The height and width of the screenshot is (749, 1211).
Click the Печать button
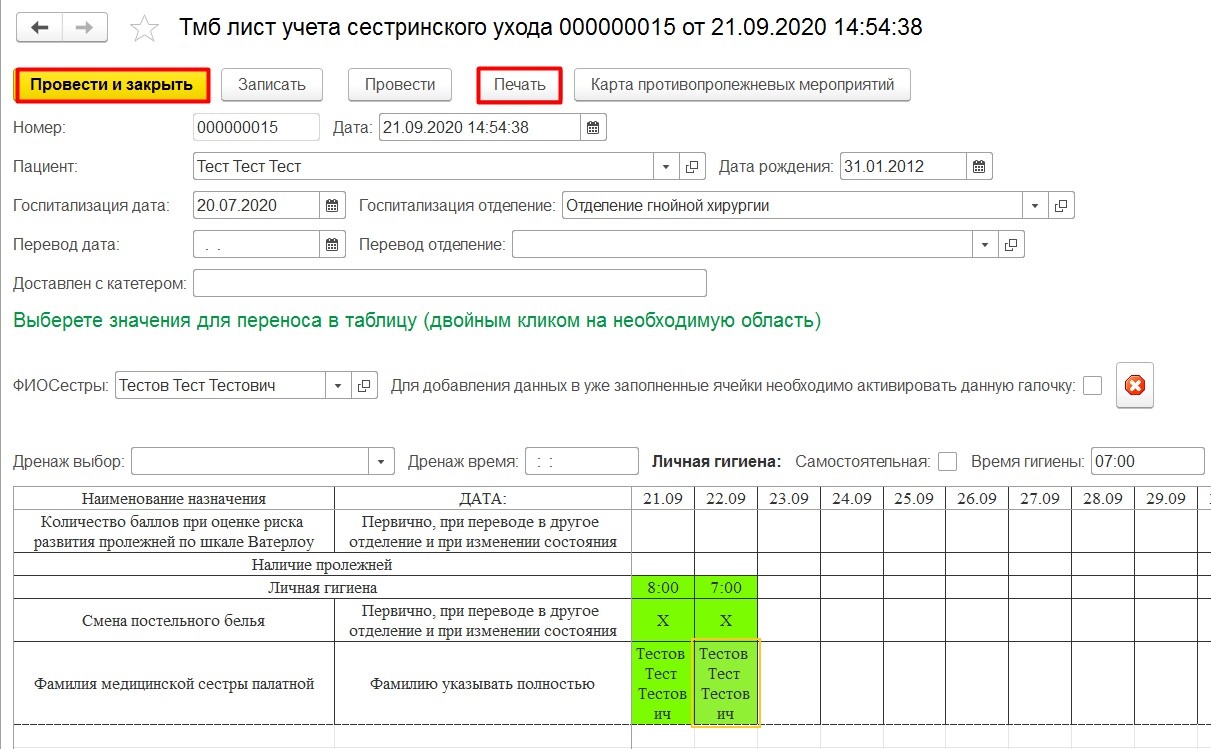(519, 85)
